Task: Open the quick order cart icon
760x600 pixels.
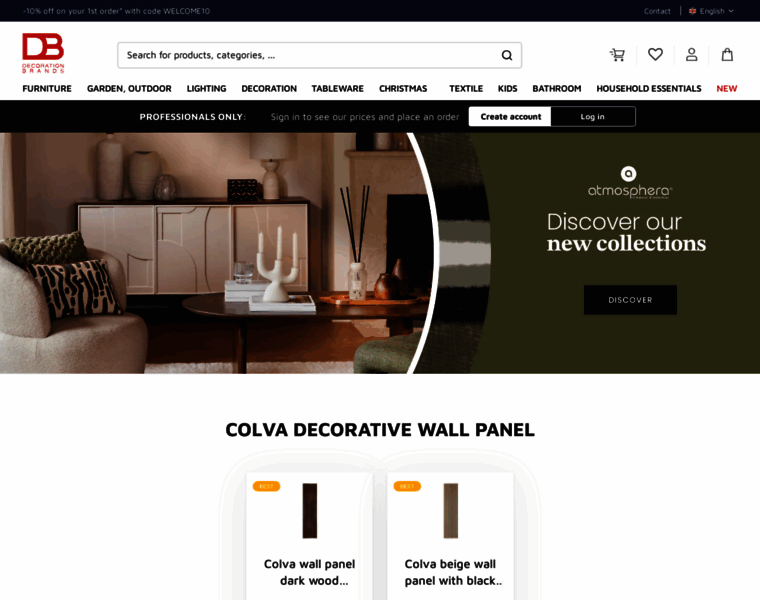Action: 617,55
